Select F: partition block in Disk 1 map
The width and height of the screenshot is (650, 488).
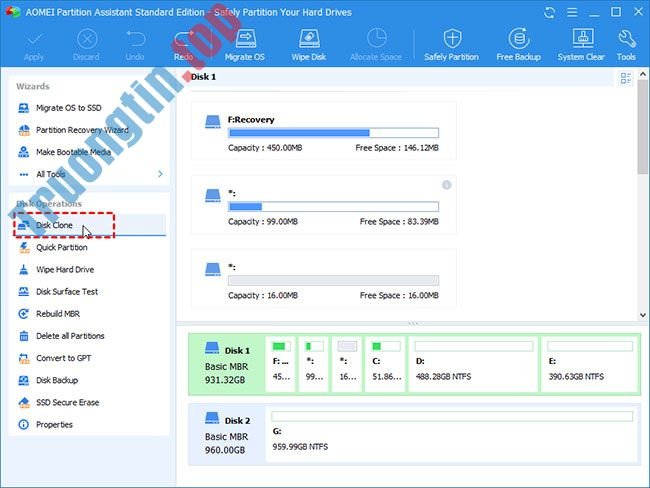pyautogui.click(x=281, y=364)
